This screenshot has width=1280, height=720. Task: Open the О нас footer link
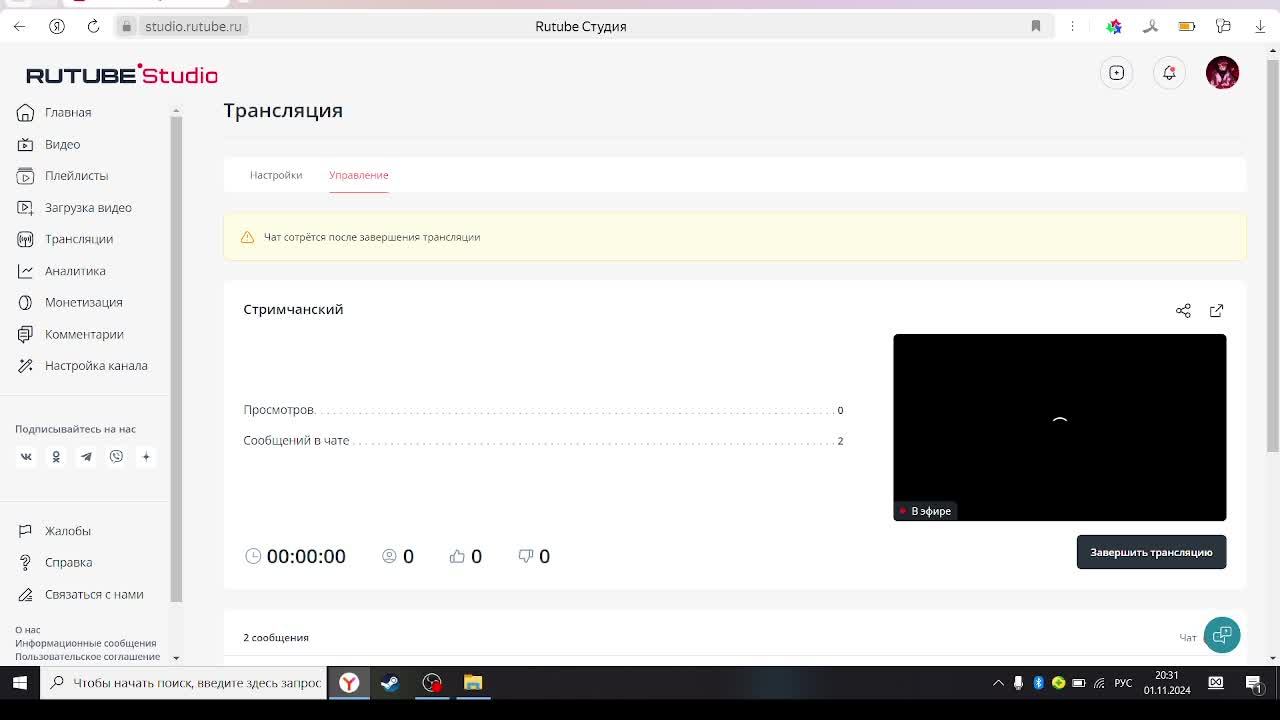(x=28, y=630)
